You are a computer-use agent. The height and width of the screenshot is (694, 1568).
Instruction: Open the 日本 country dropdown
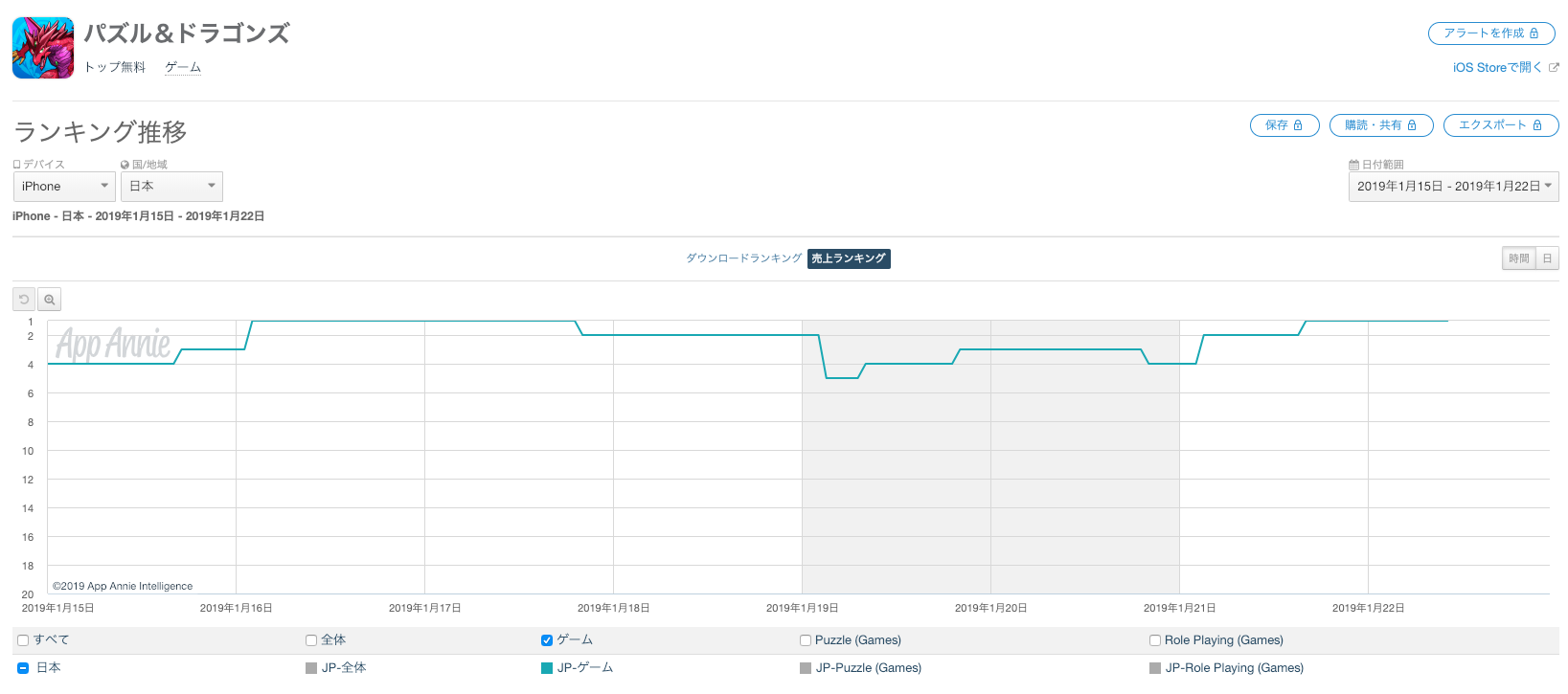tap(171, 187)
